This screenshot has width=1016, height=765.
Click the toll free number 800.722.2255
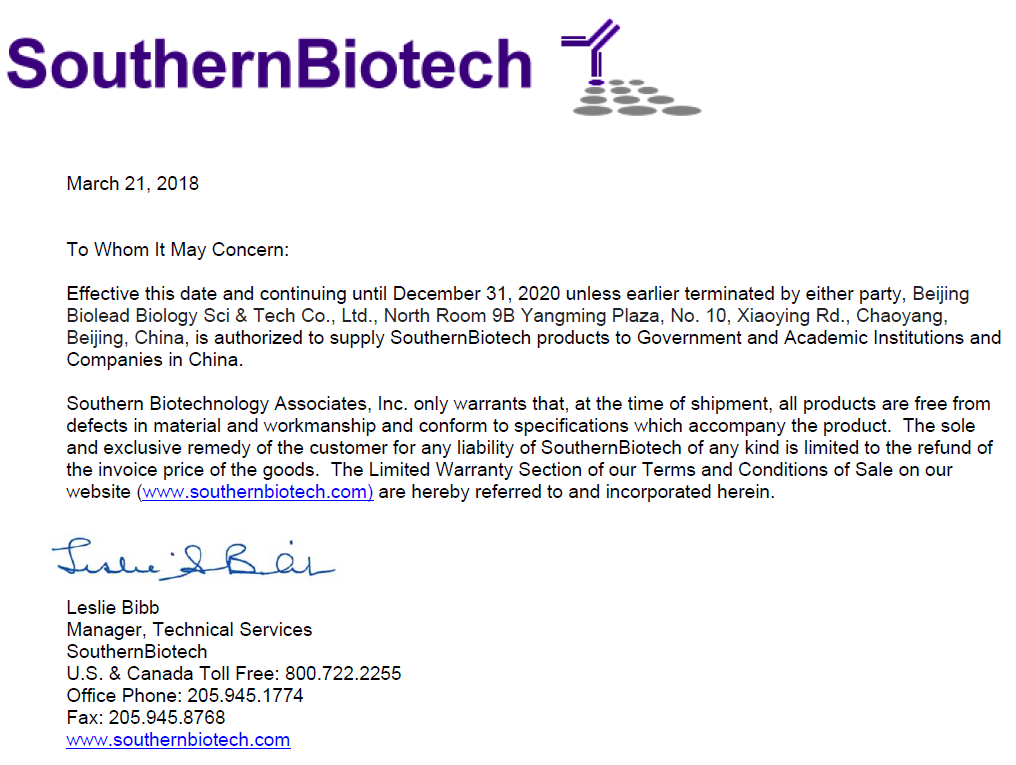click(343, 673)
